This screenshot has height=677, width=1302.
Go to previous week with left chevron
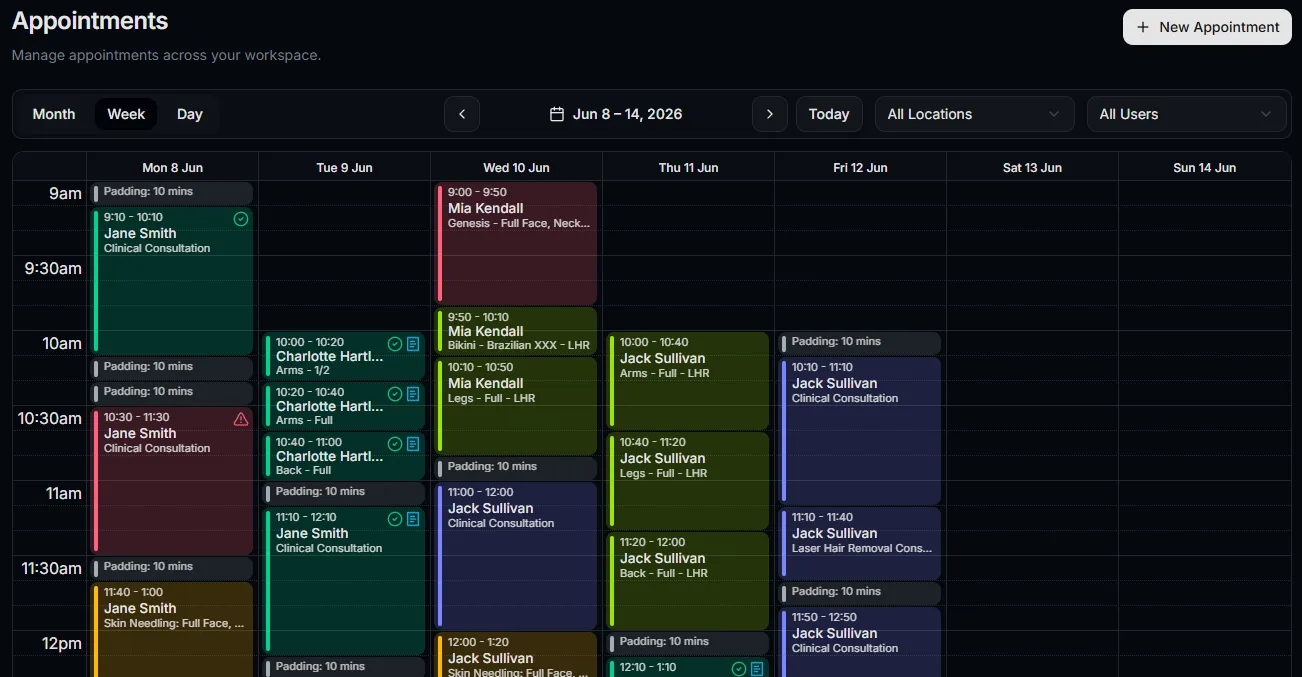pyautogui.click(x=462, y=114)
